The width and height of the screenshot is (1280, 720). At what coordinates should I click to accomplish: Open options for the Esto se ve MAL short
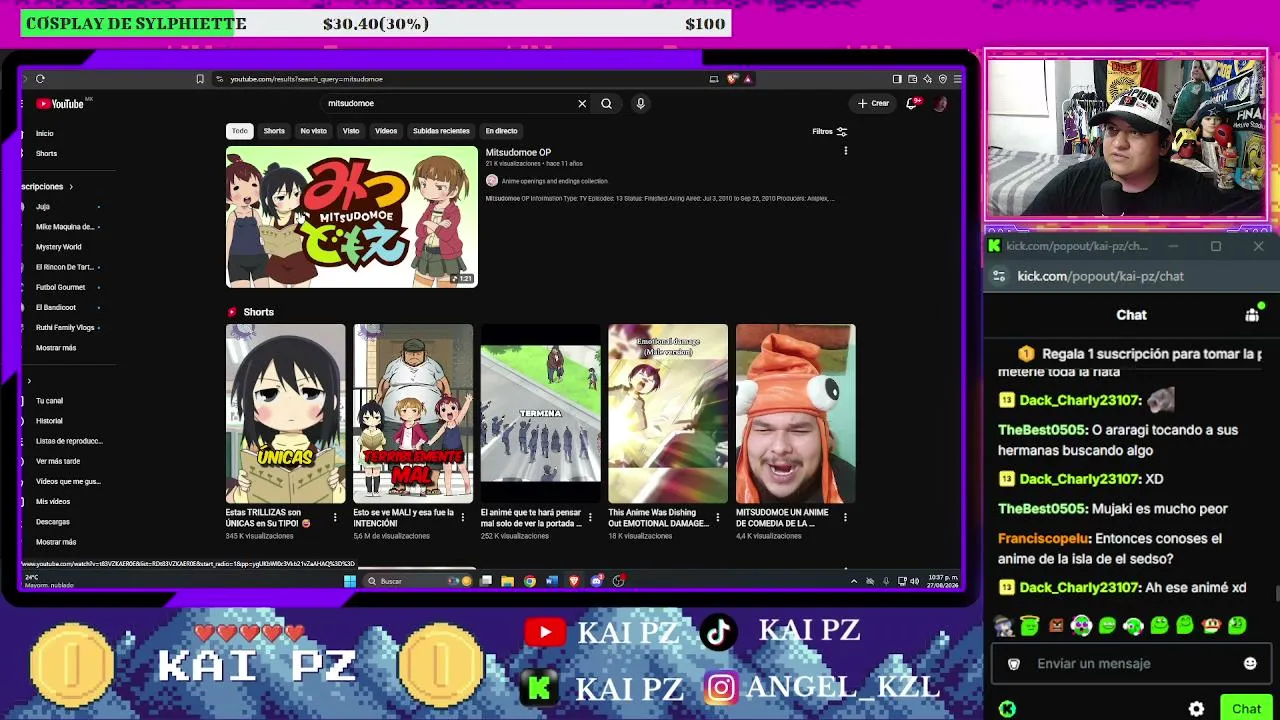(x=462, y=517)
